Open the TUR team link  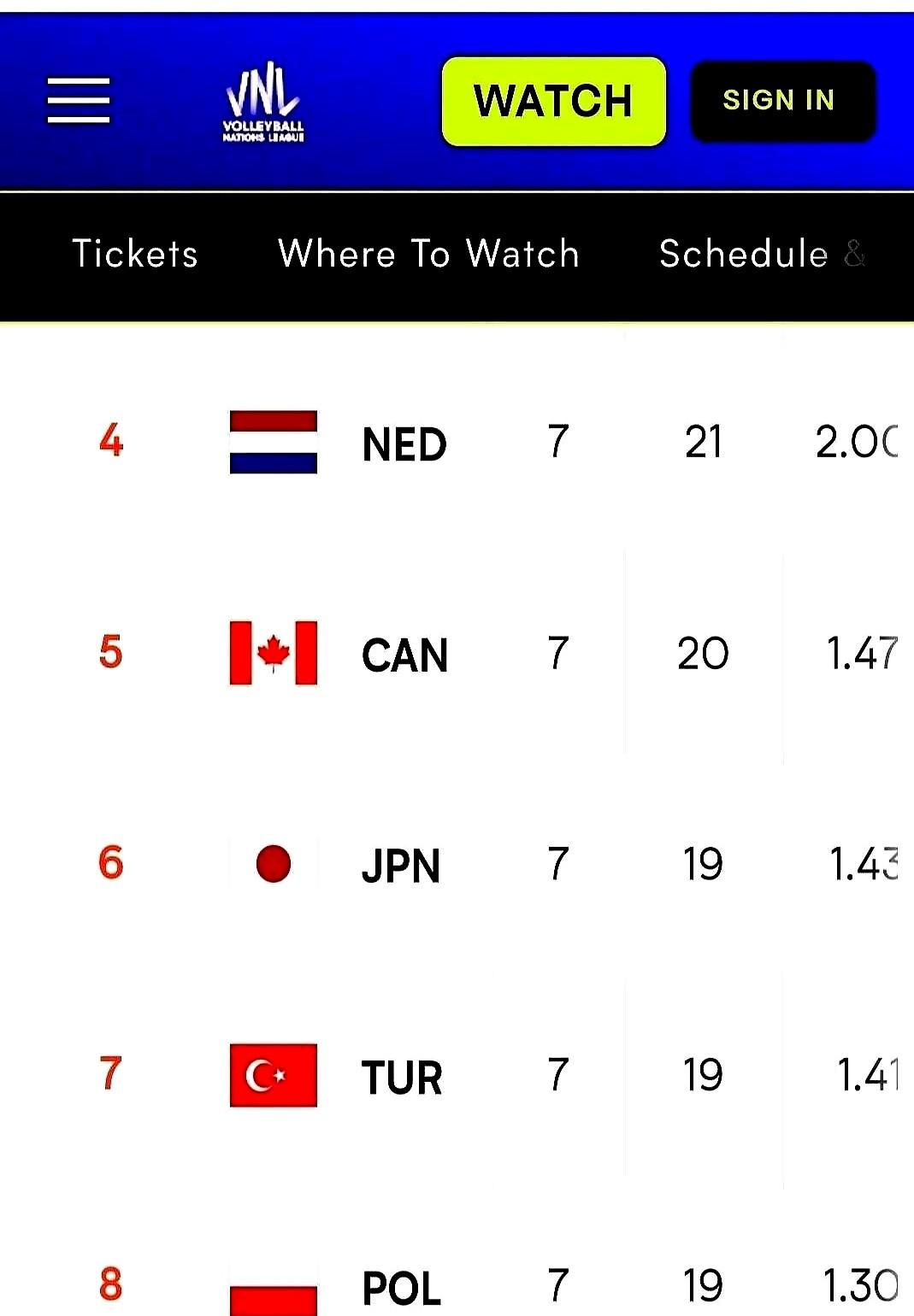tap(402, 1078)
